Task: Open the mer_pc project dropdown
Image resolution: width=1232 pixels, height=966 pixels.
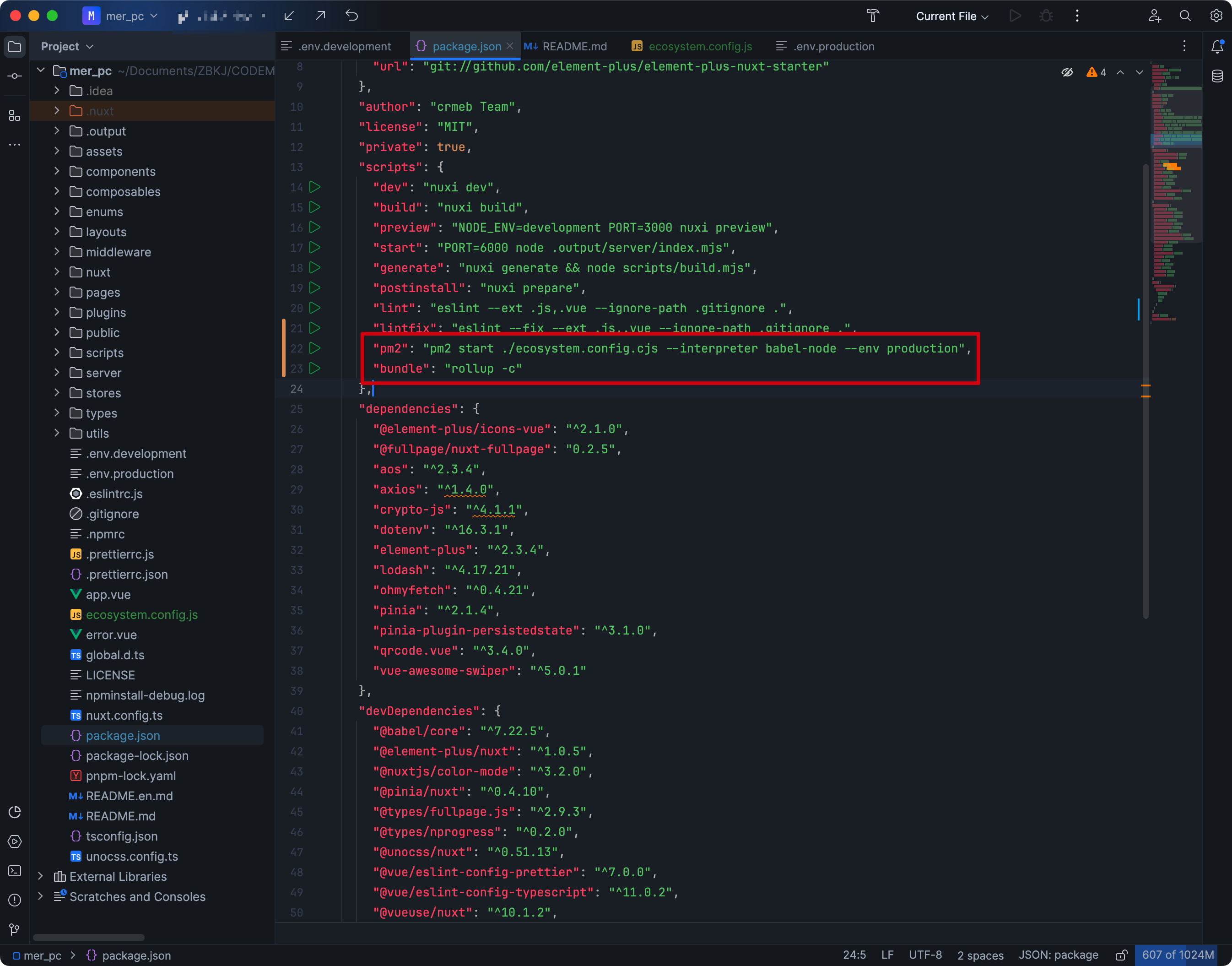Action: point(120,16)
